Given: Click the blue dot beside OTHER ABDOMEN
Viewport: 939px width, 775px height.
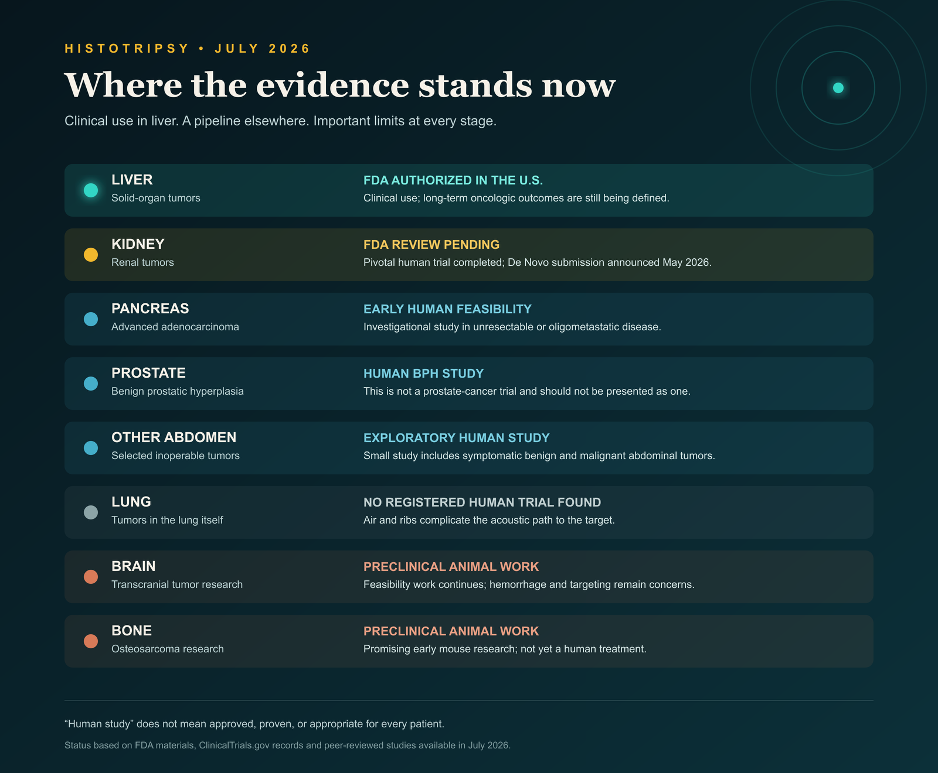Looking at the screenshot, I should point(91,447).
